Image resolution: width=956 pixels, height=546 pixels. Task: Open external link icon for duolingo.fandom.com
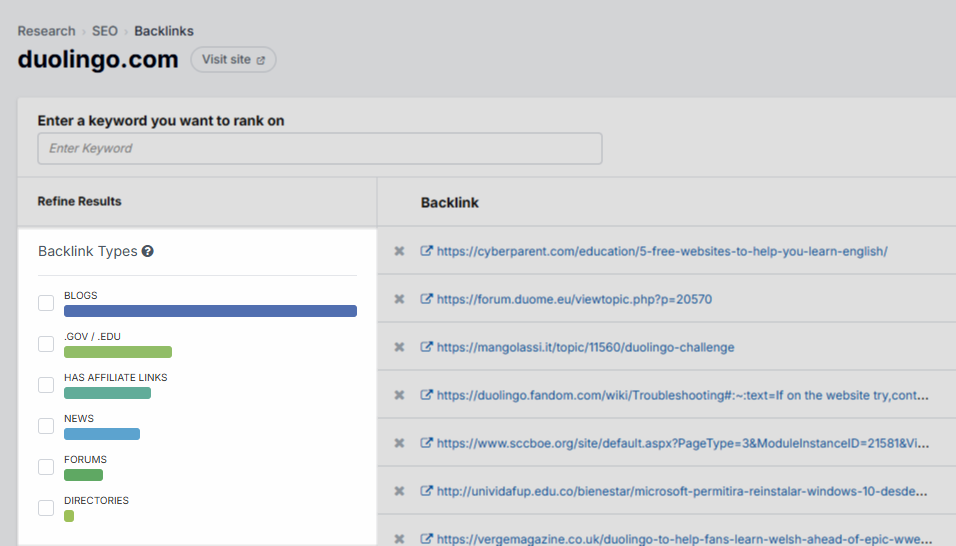427,395
